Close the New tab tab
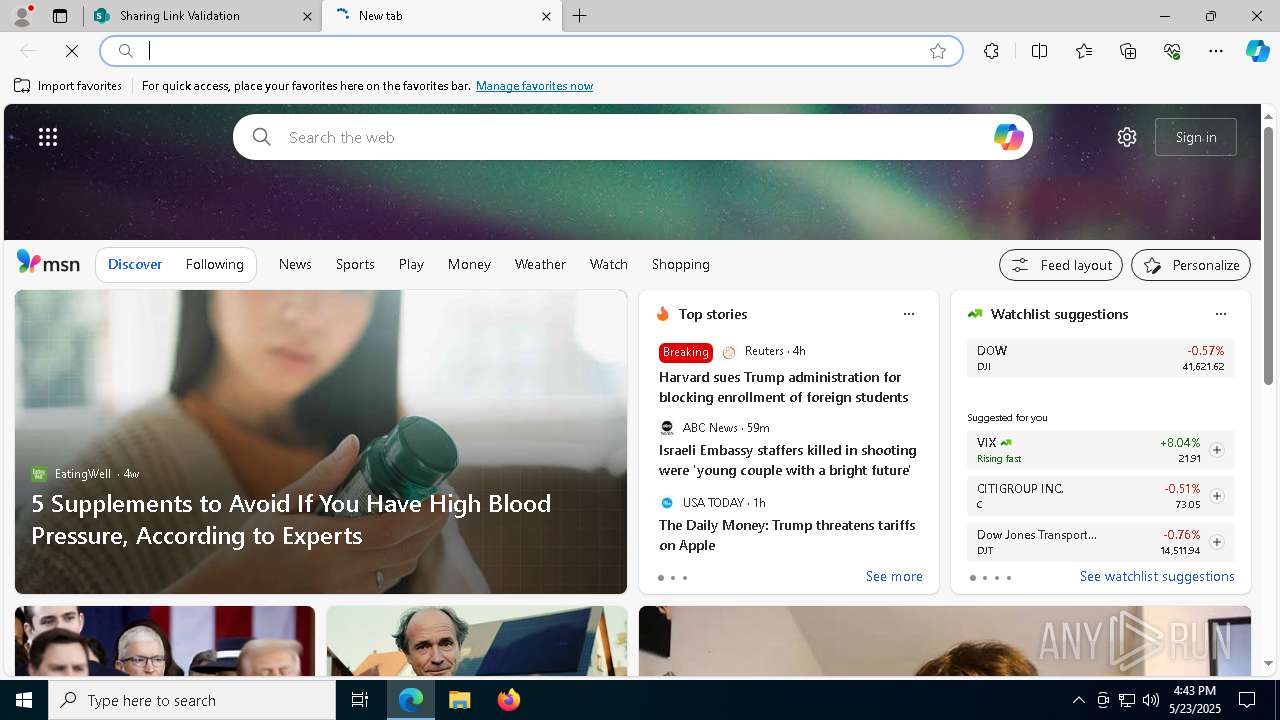This screenshot has height=720, width=1280. [x=546, y=16]
